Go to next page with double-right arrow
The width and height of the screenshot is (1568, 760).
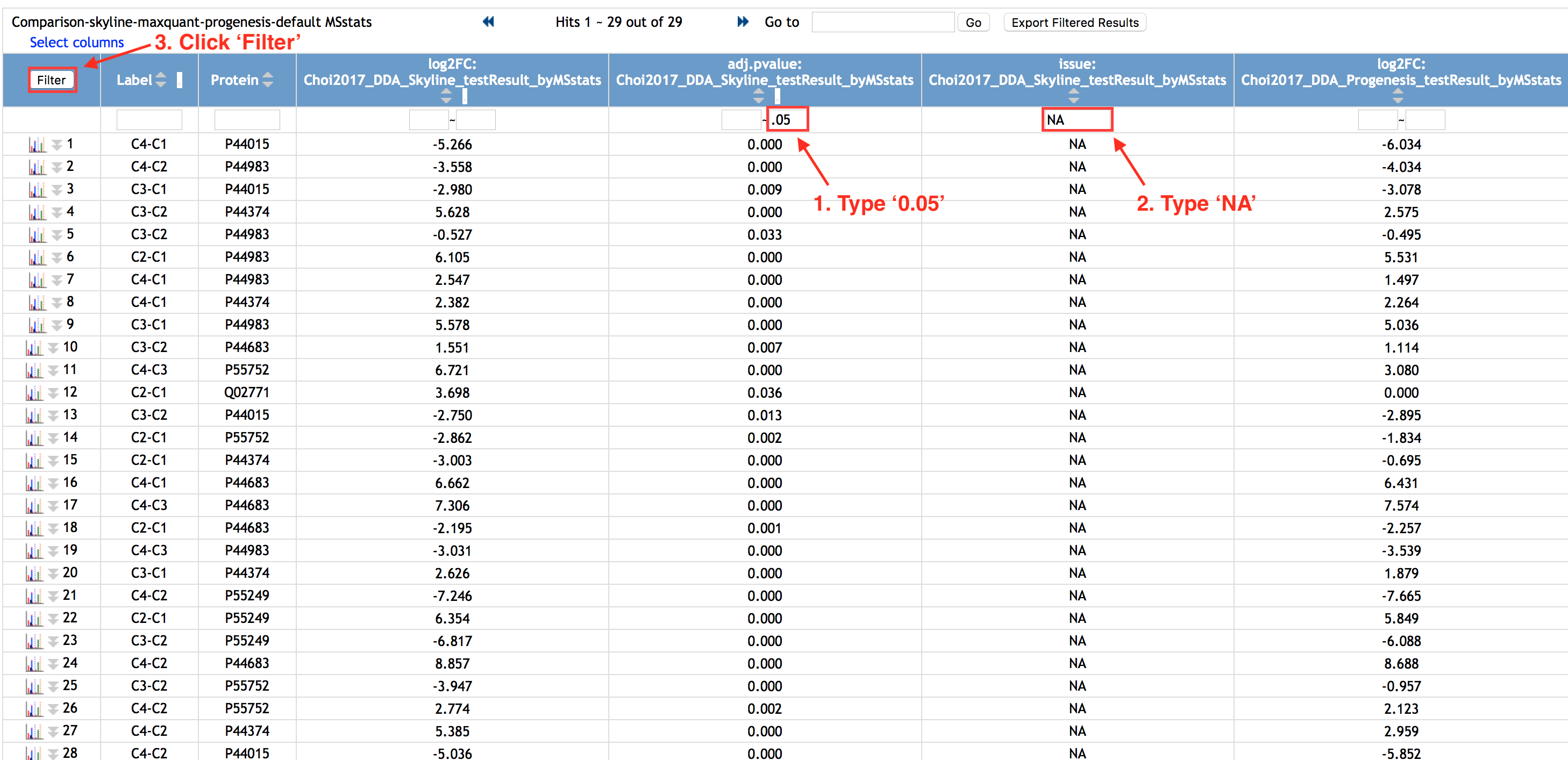tap(743, 22)
